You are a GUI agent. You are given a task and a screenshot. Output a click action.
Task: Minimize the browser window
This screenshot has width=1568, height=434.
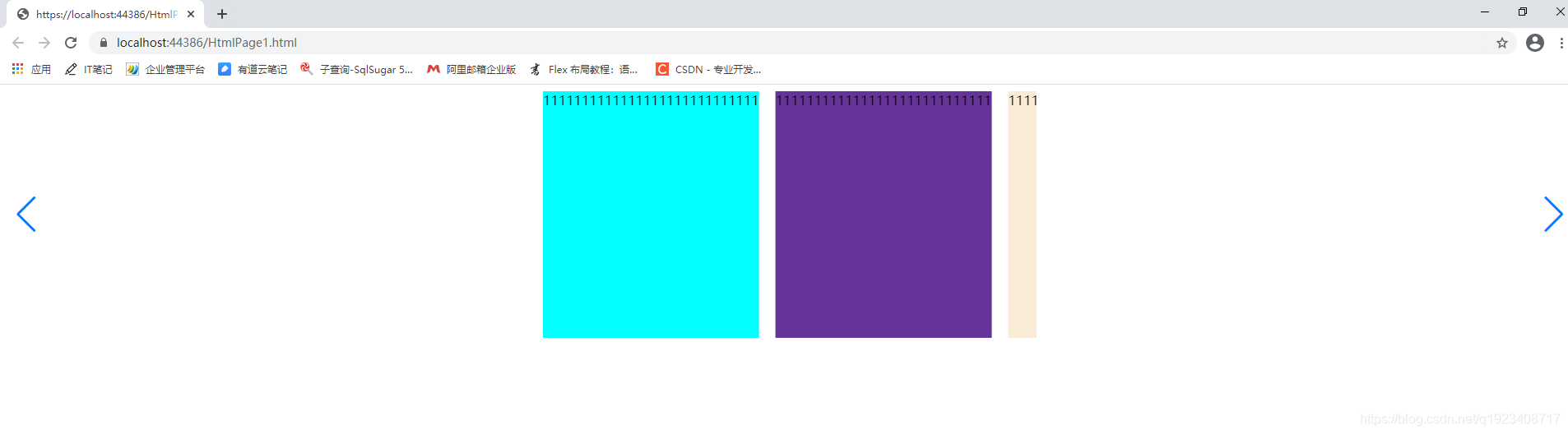(1485, 12)
